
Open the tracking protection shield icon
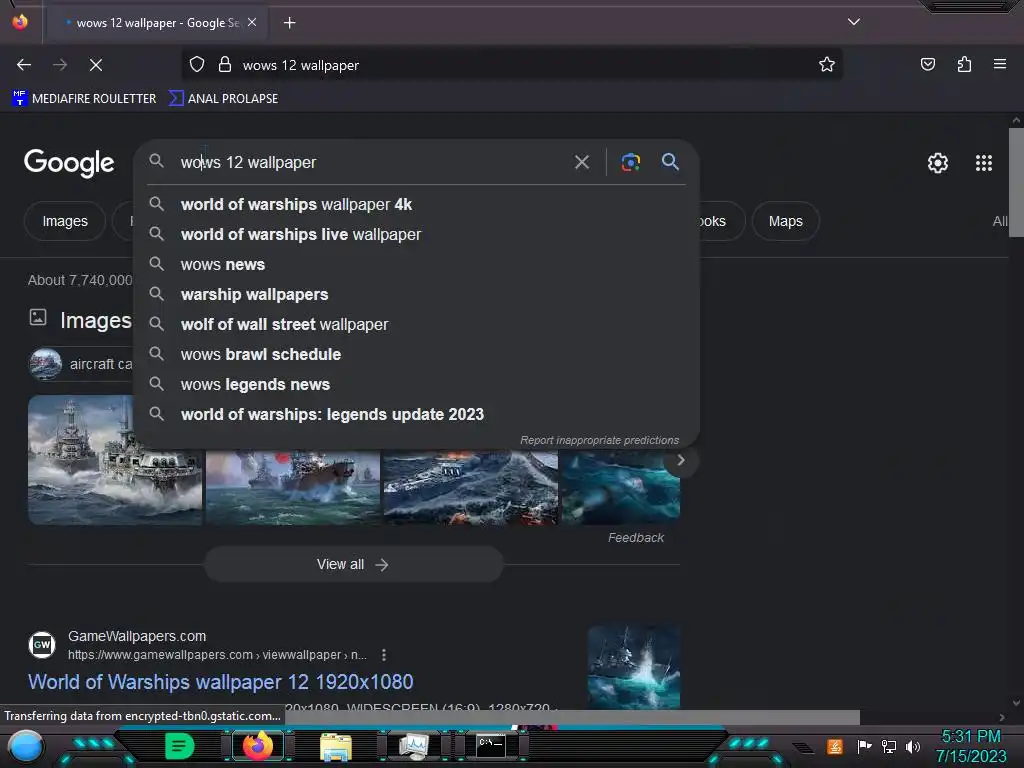click(197, 65)
